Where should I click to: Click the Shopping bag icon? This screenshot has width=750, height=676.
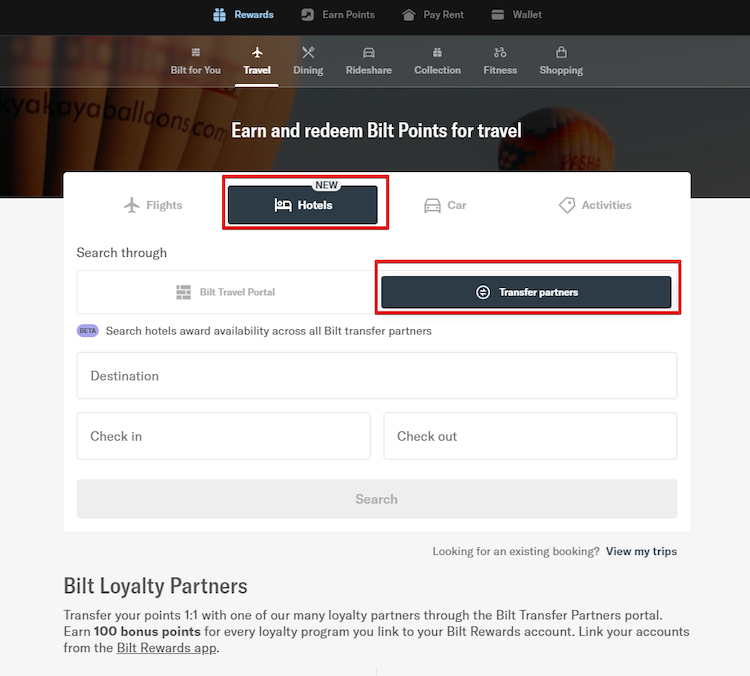562,52
